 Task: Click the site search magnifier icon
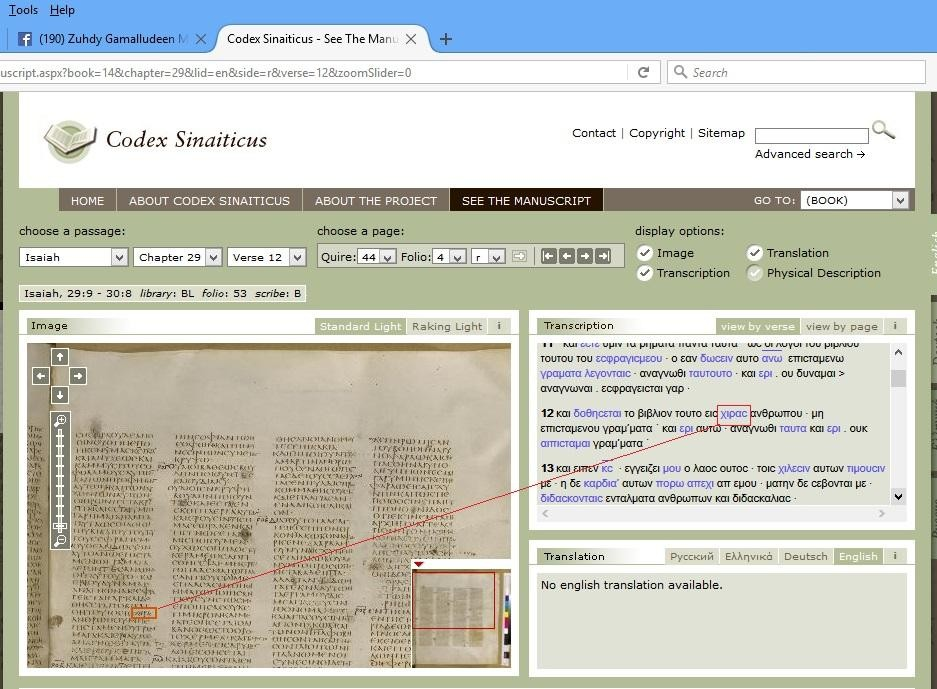[x=883, y=130]
